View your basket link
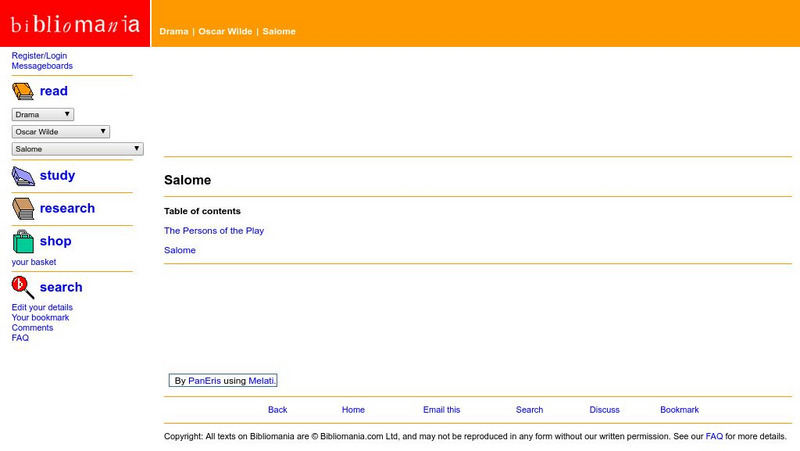Image resolution: width=800 pixels, height=451 pixels. click(x=34, y=262)
